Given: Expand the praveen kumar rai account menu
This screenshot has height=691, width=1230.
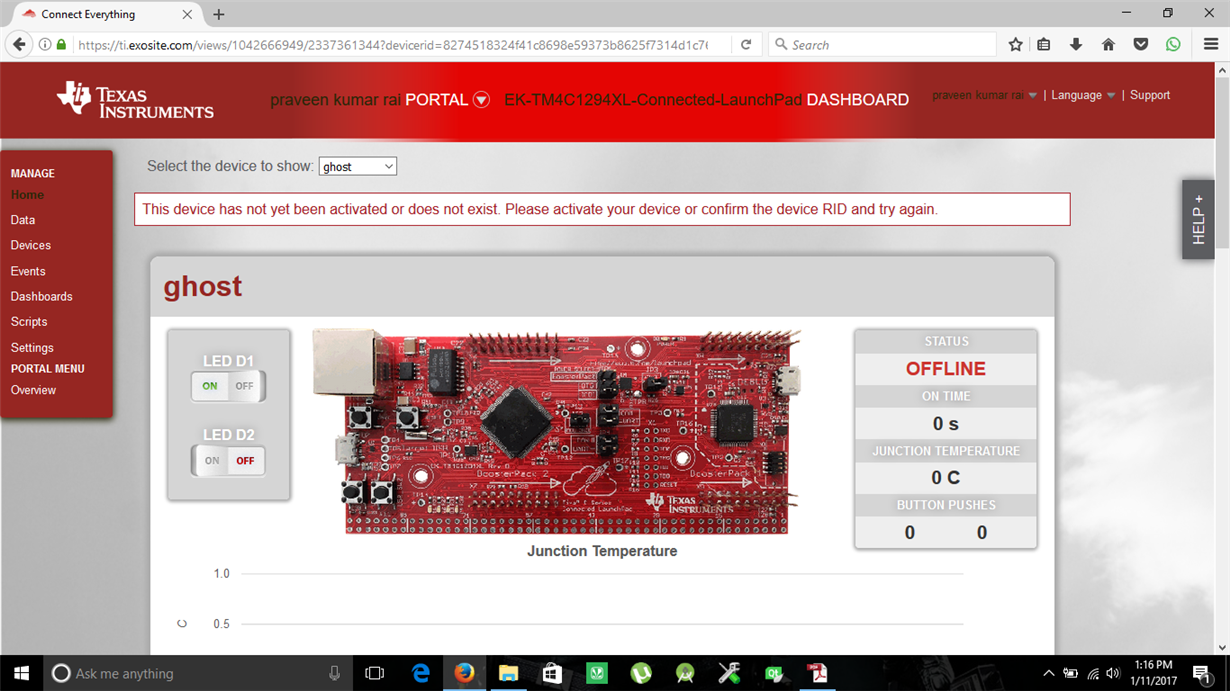Looking at the screenshot, I should click(x=985, y=95).
